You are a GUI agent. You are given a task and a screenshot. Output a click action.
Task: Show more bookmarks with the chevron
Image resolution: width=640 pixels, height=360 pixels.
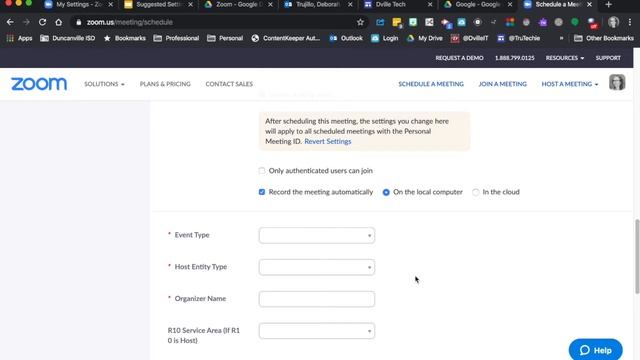pos(561,38)
